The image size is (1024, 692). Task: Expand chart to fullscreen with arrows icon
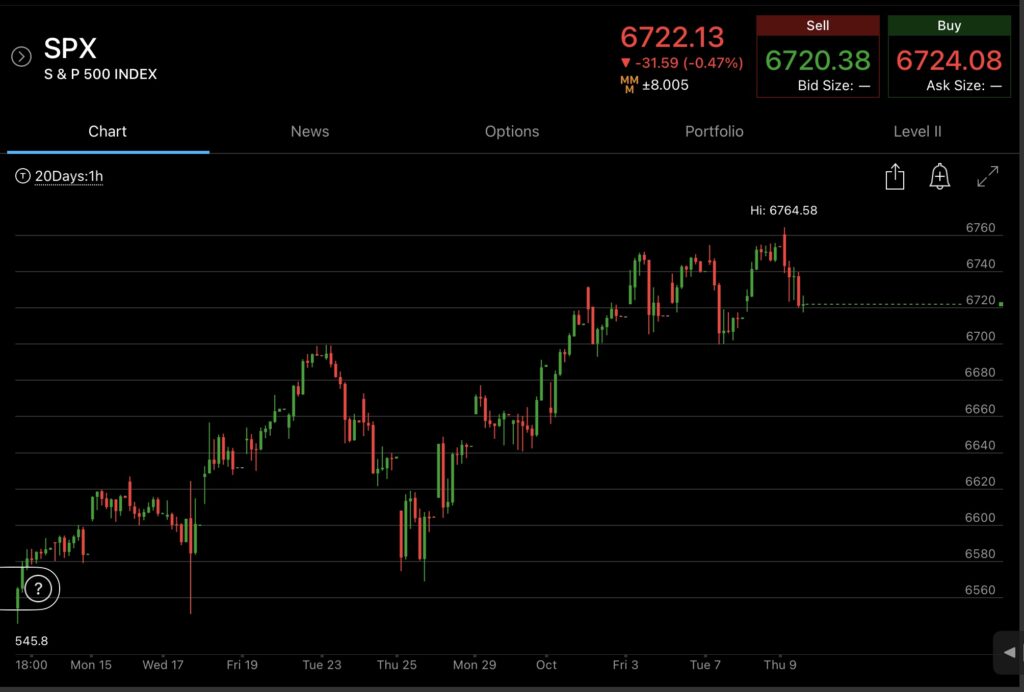tap(987, 177)
